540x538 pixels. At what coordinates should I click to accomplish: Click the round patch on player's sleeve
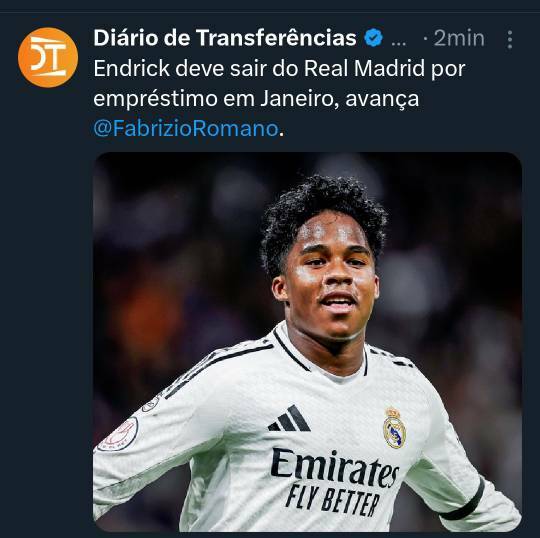[x=118, y=435]
